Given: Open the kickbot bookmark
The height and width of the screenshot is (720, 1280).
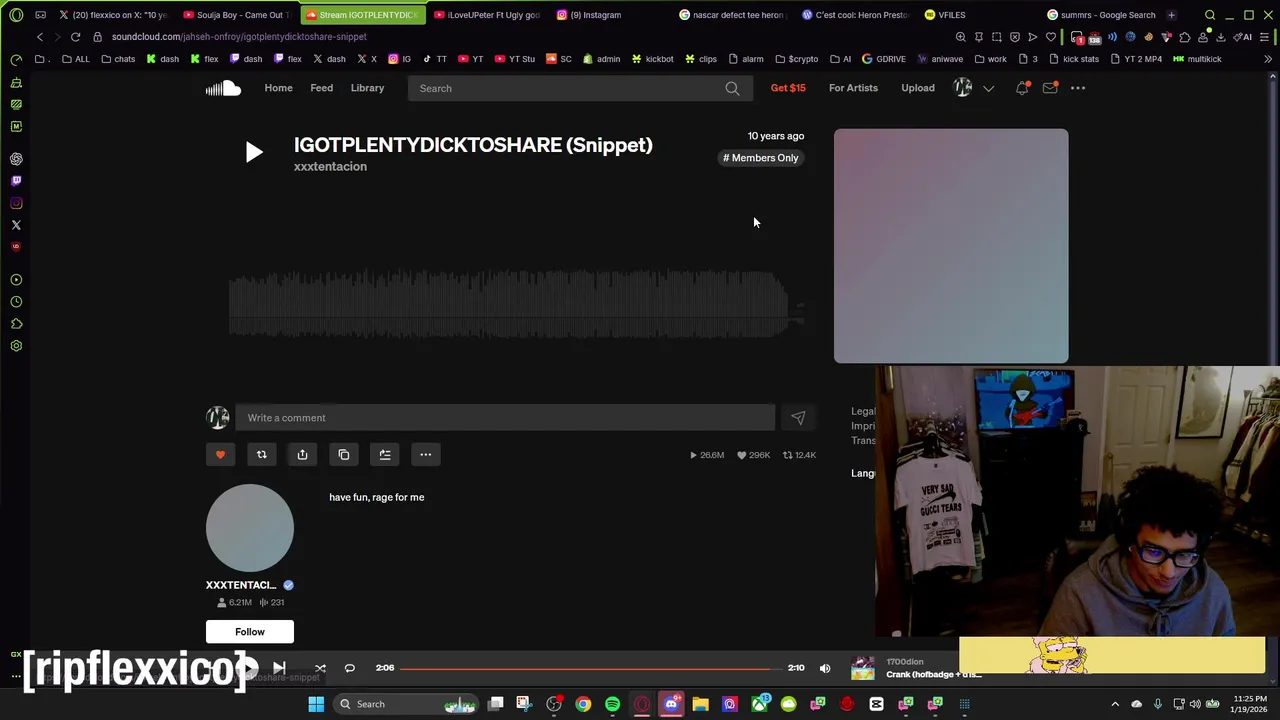Looking at the screenshot, I should click(652, 59).
